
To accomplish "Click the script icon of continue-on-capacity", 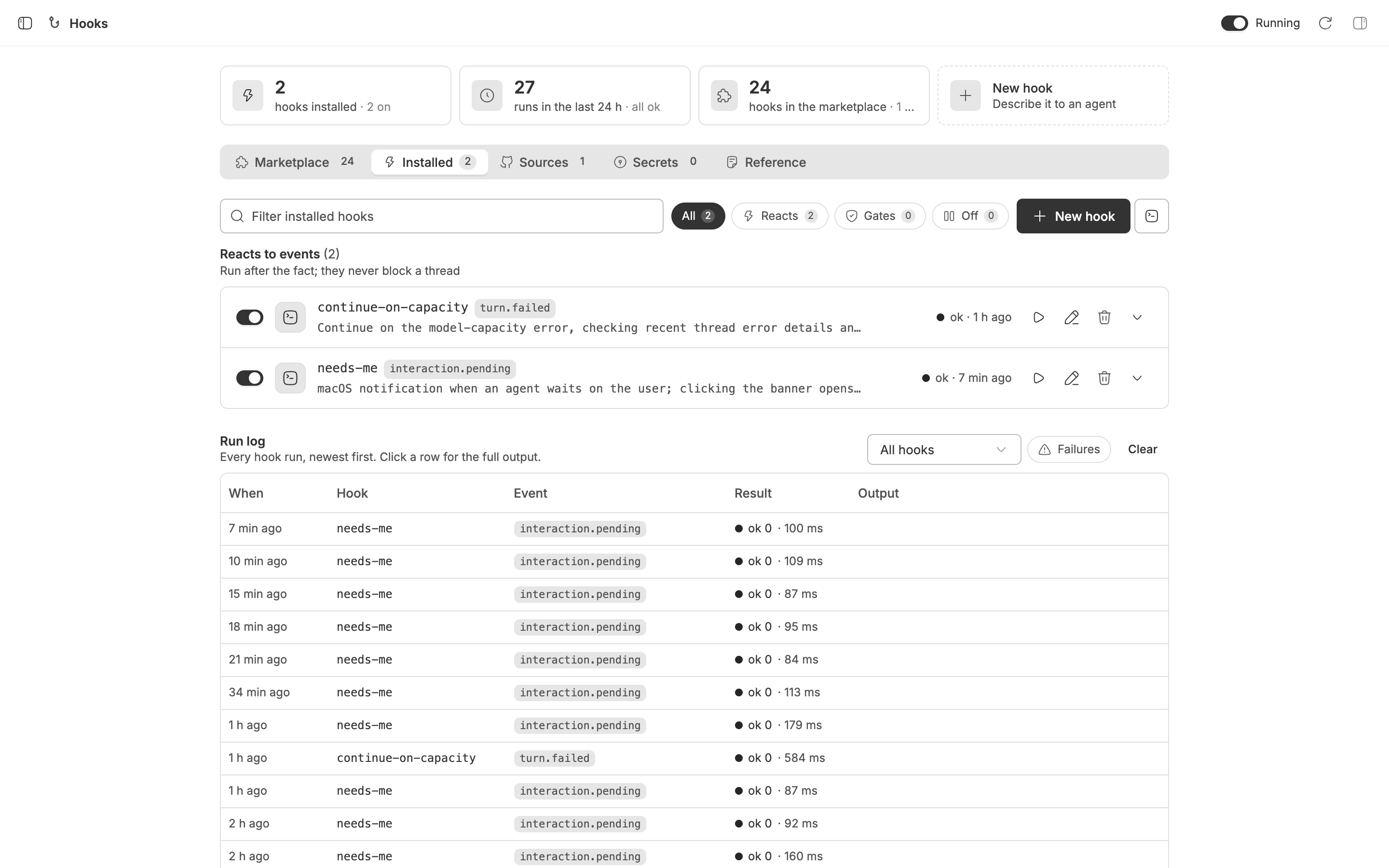I will click(290, 317).
